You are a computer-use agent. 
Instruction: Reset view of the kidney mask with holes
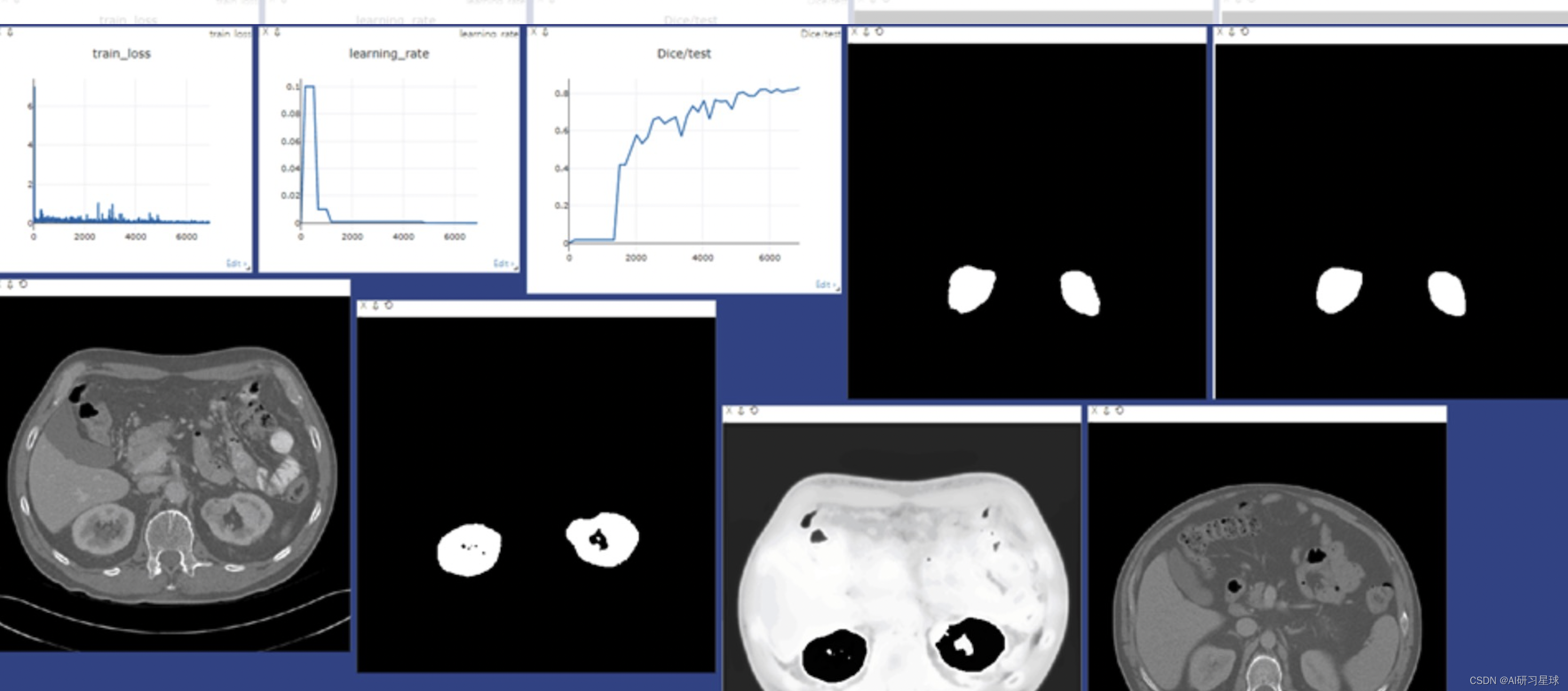389,305
